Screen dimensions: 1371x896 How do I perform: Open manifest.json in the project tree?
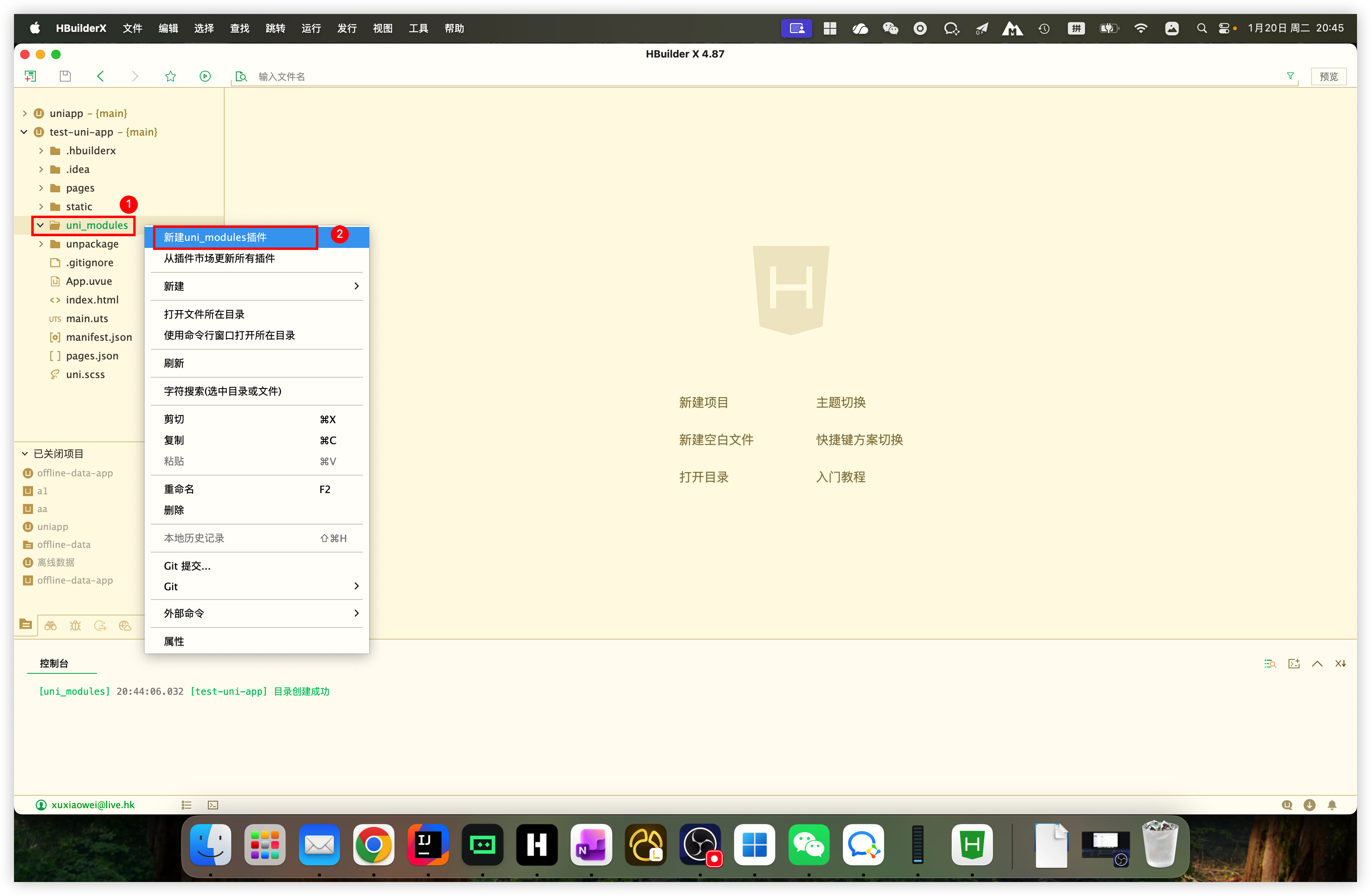coord(98,337)
